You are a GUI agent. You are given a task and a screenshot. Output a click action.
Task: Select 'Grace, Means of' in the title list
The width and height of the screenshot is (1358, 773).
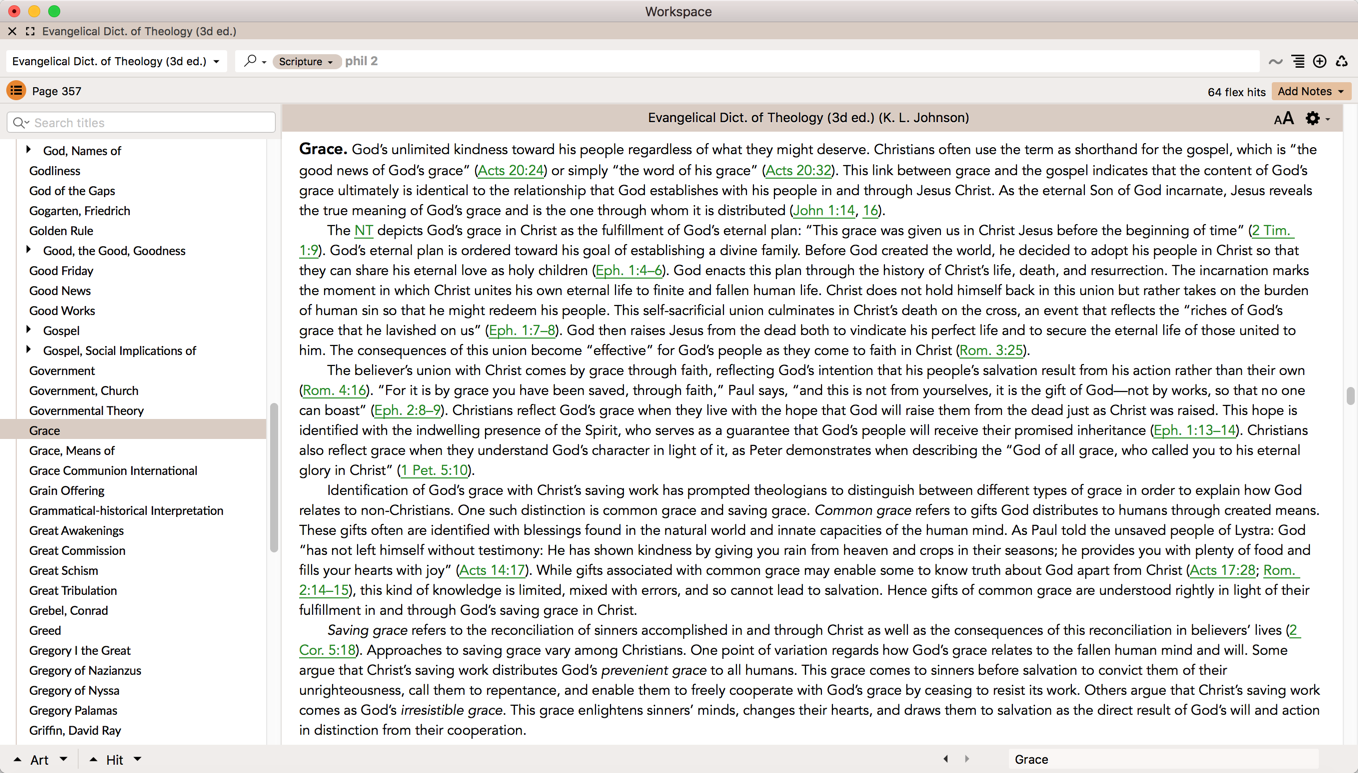tap(72, 451)
